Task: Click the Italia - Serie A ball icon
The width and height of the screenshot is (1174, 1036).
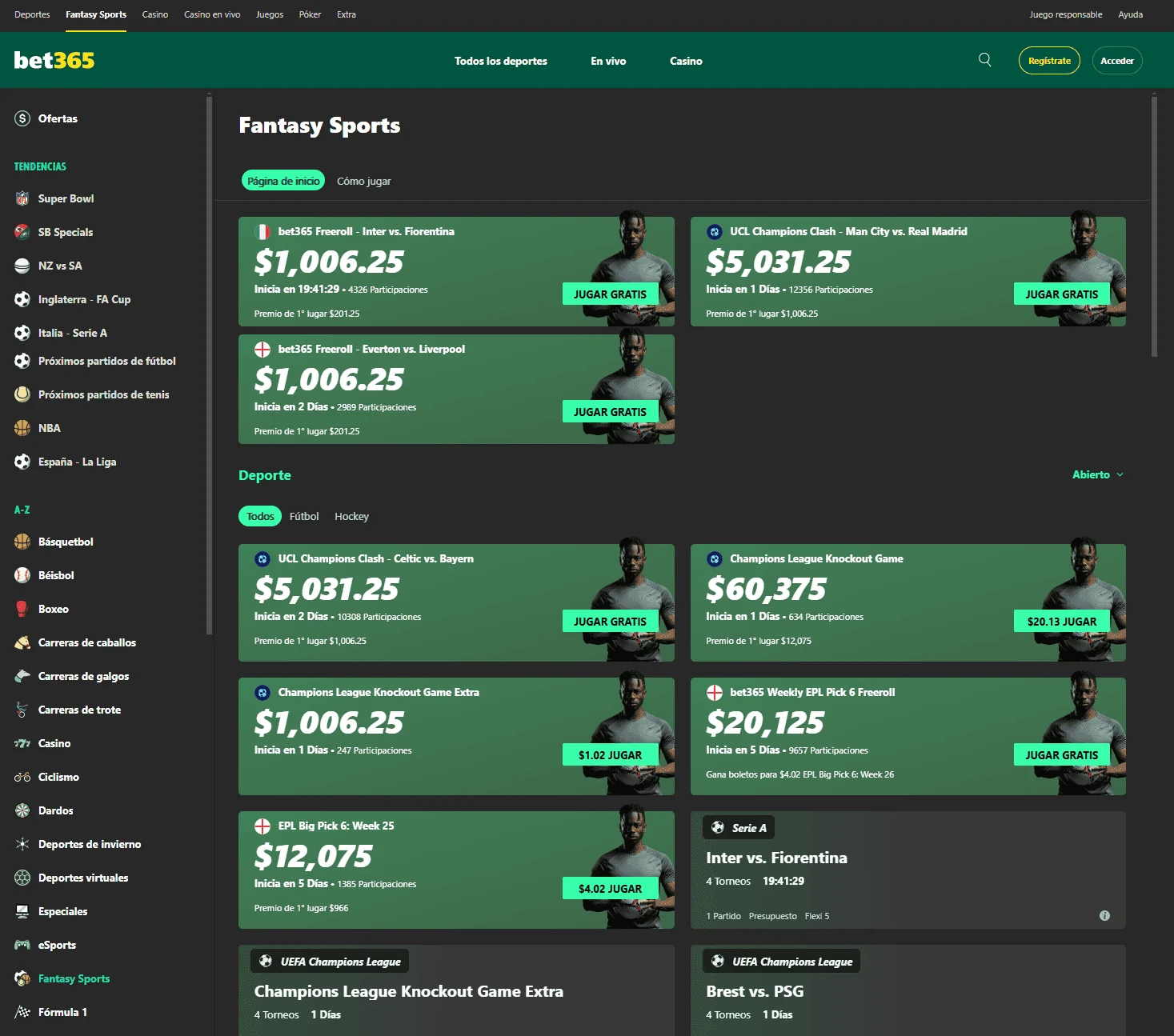Action: tap(22, 333)
